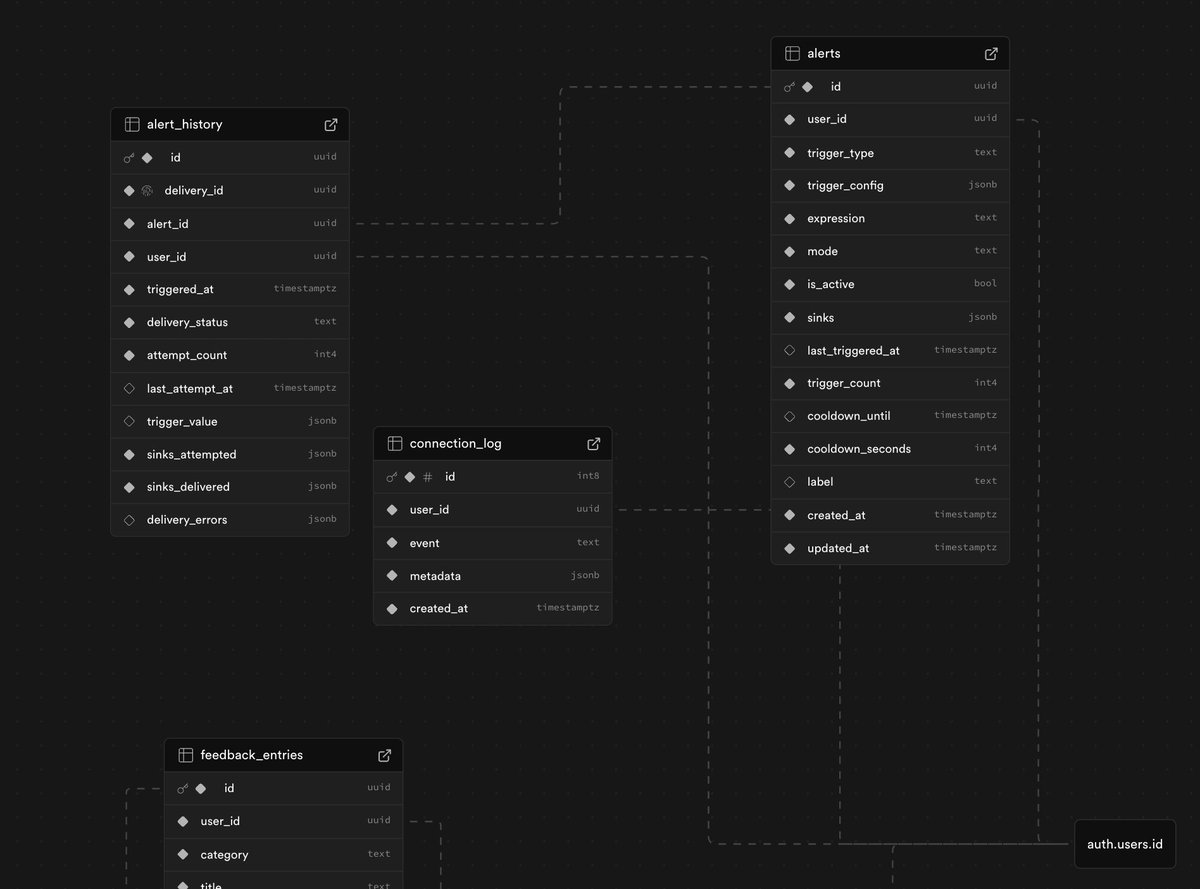Click the updated_at column in alerts
The width and height of the screenshot is (1200, 889).
pos(838,549)
